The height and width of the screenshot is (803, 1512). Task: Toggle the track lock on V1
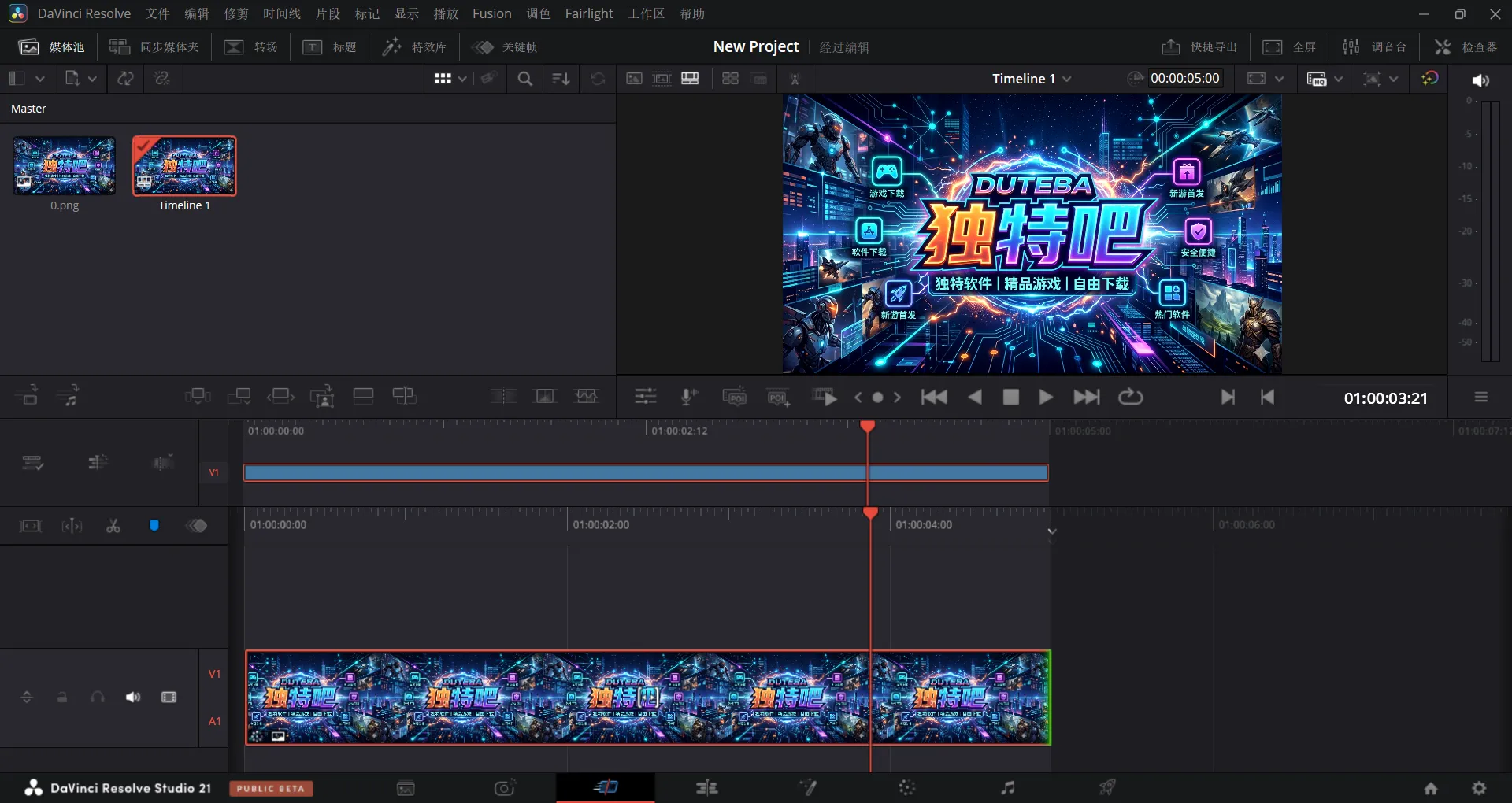pyautogui.click(x=62, y=698)
